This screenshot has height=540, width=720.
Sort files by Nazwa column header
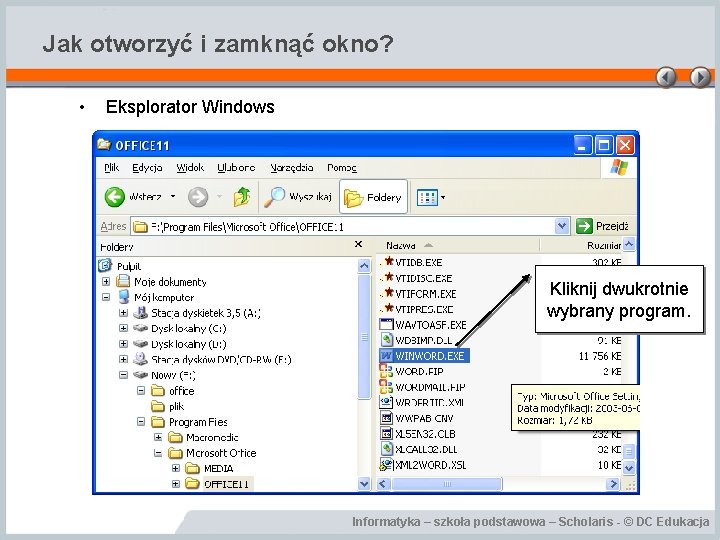point(401,246)
